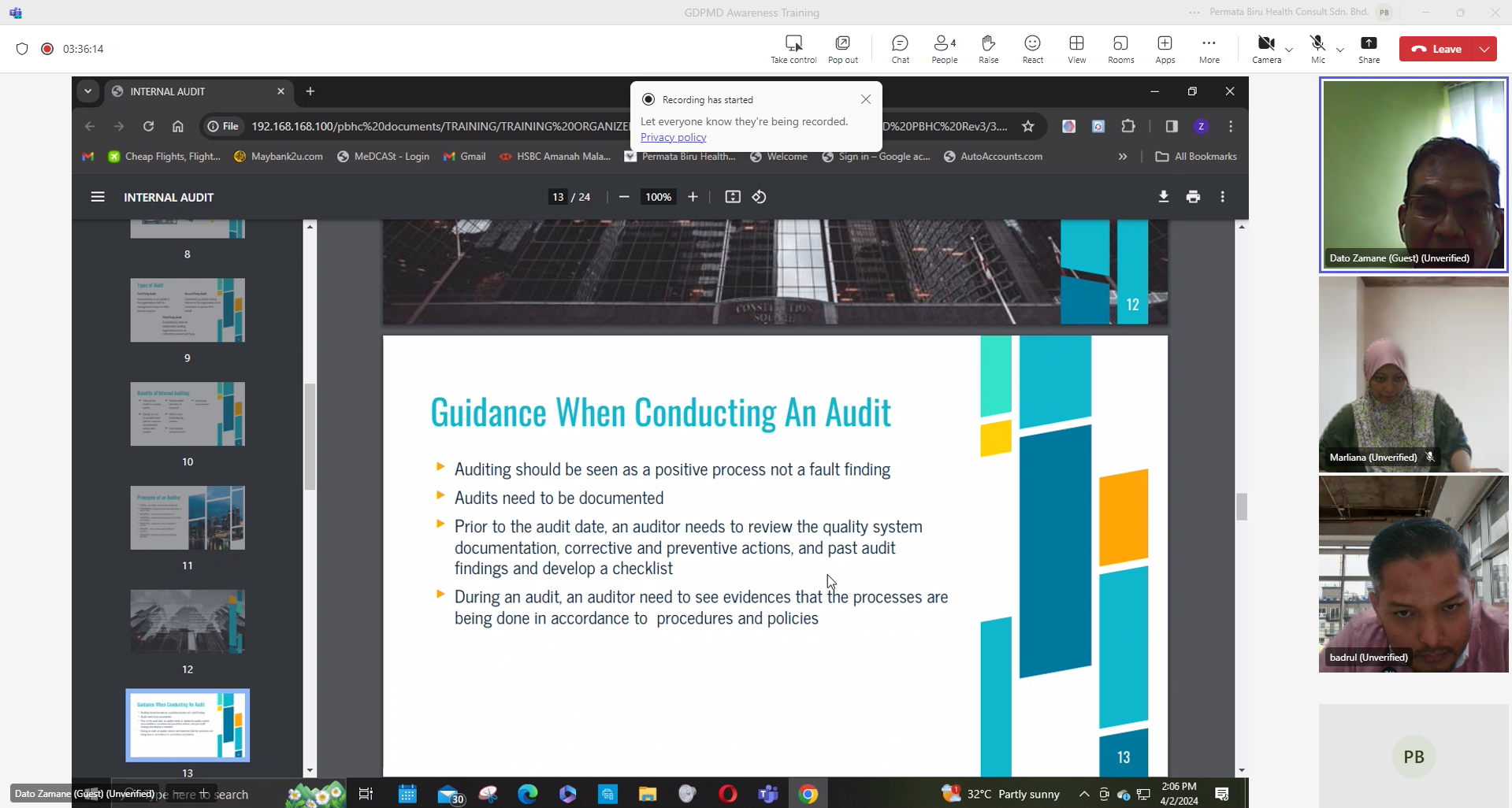Show the People list
1512x808 pixels.
tap(944, 49)
